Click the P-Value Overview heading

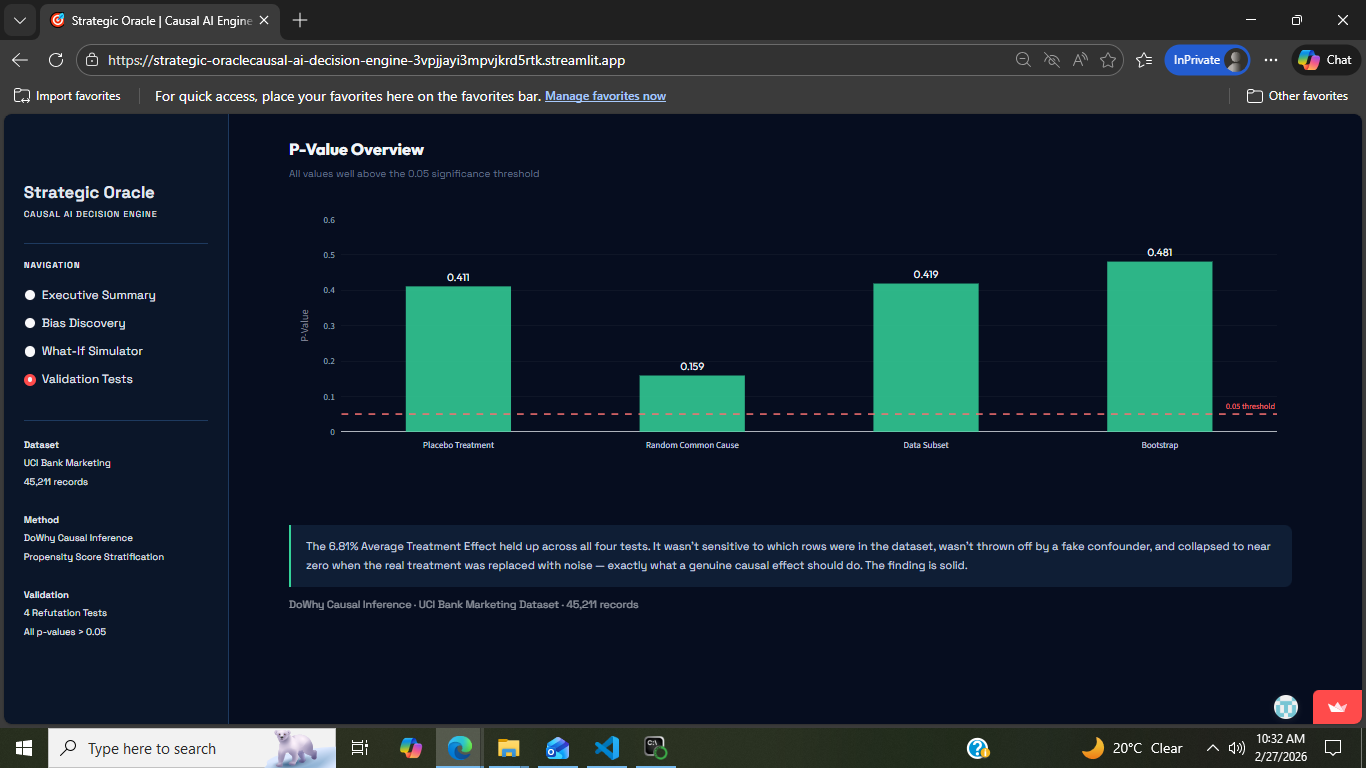(x=356, y=150)
